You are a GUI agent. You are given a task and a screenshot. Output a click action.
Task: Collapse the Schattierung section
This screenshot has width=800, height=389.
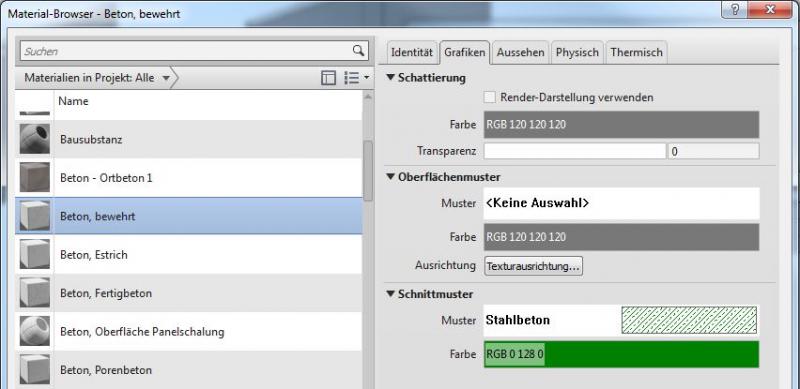[391, 78]
